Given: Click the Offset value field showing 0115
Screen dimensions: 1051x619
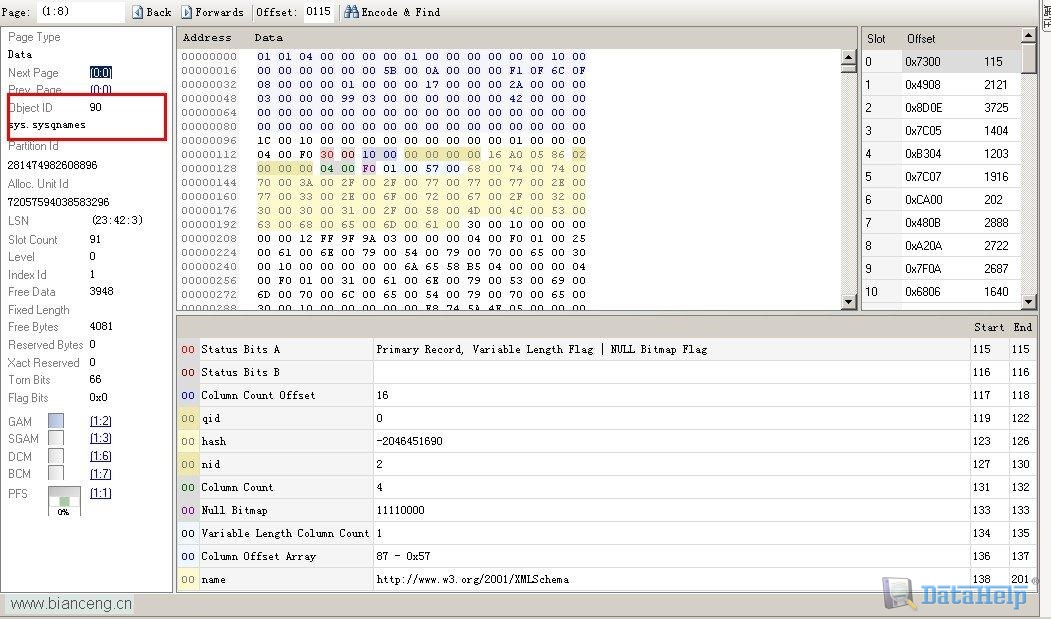Looking at the screenshot, I should click(x=318, y=12).
